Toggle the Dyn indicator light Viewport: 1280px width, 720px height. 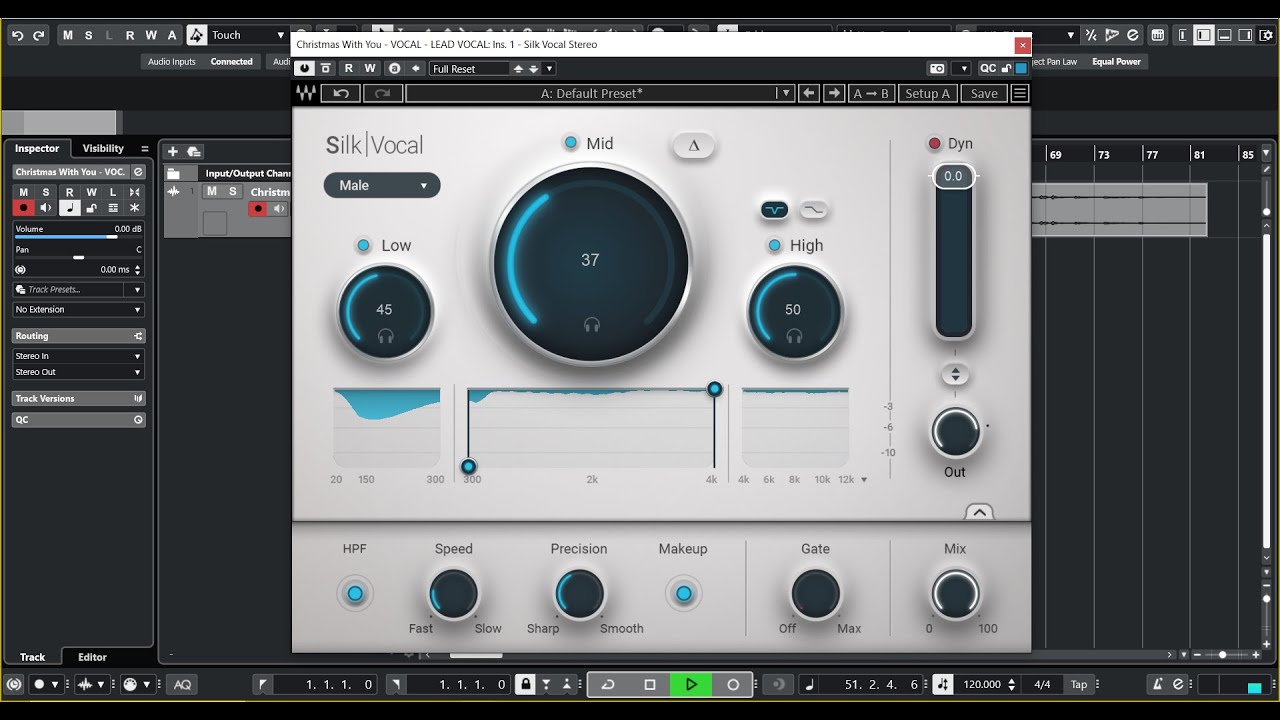(935, 144)
